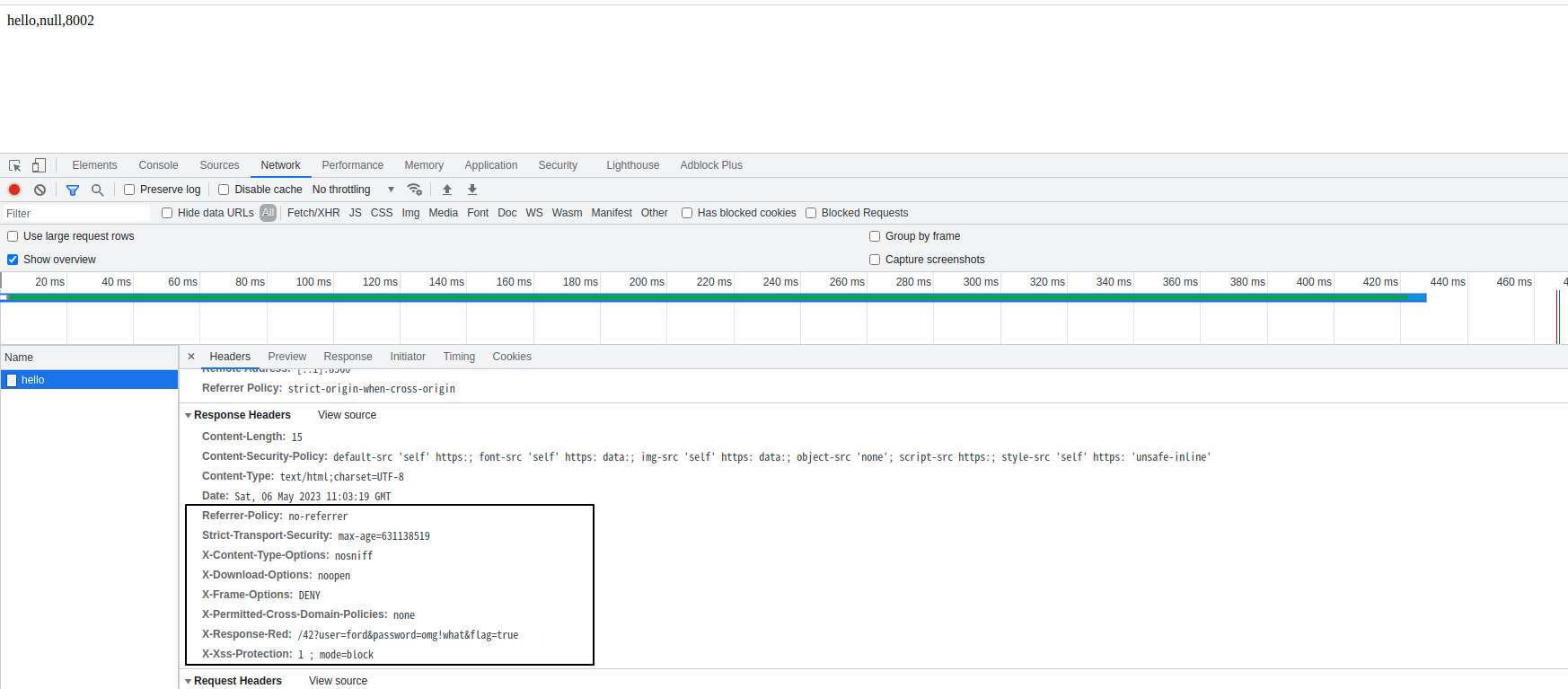Viewport: 1568px width, 689px height.
Task: Filter requests by Font type
Action: click(478, 213)
